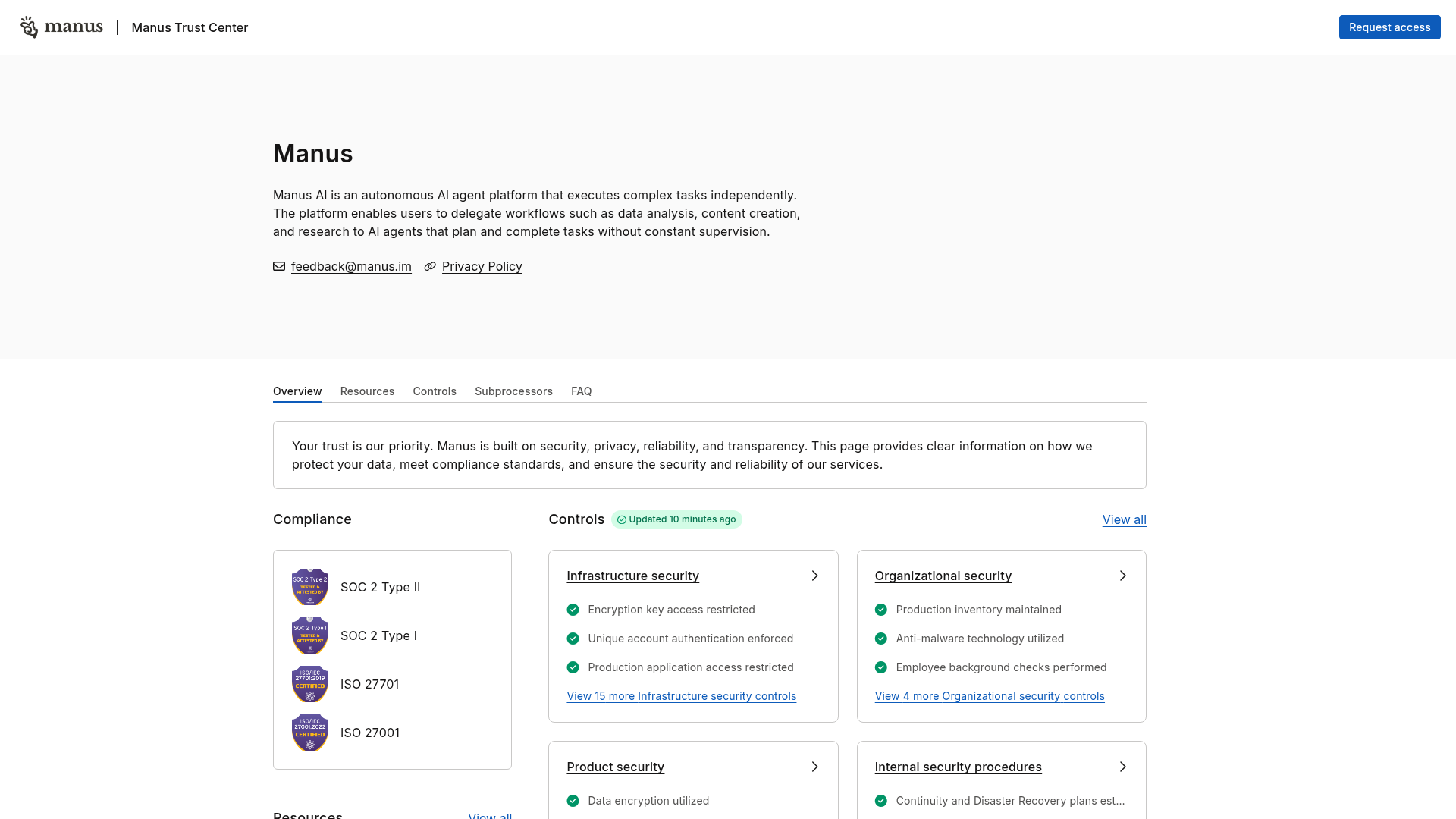Click green check beside Data encryption utilized
The height and width of the screenshot is (819, 1456).
click(x=573, y=801)
